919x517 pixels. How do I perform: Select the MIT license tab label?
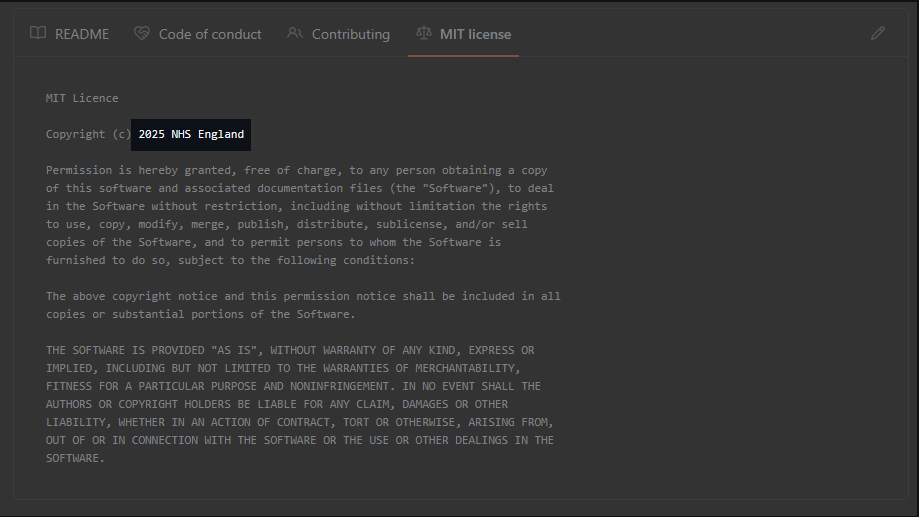475,34
